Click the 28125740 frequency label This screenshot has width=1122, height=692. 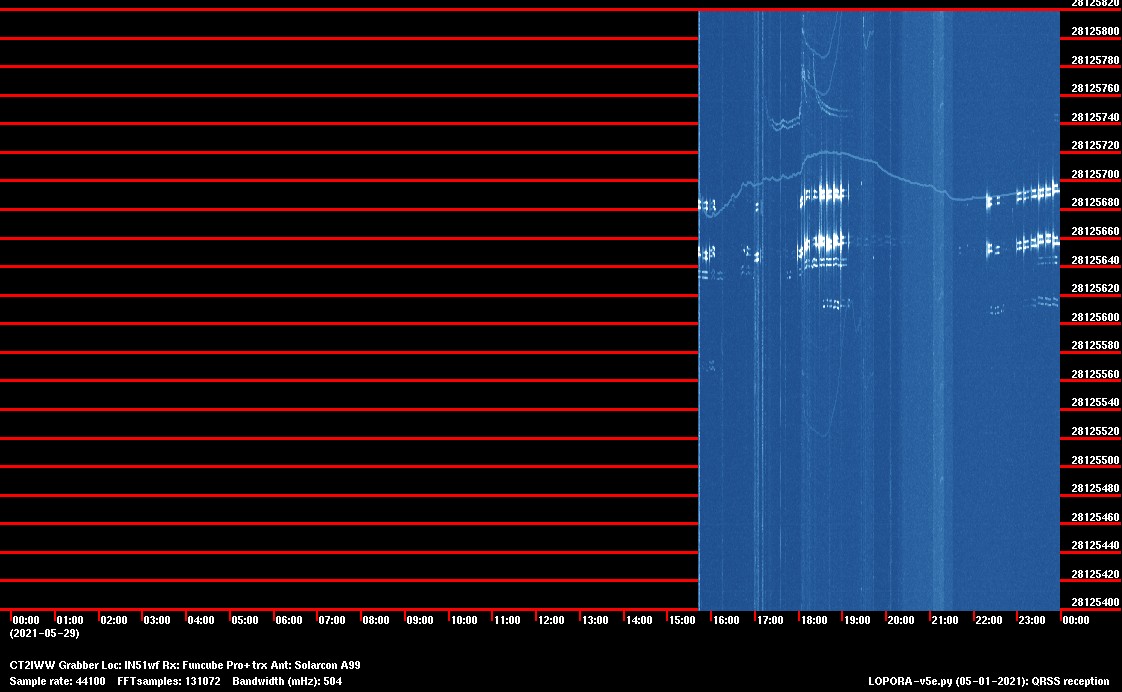click(1095, 117)
